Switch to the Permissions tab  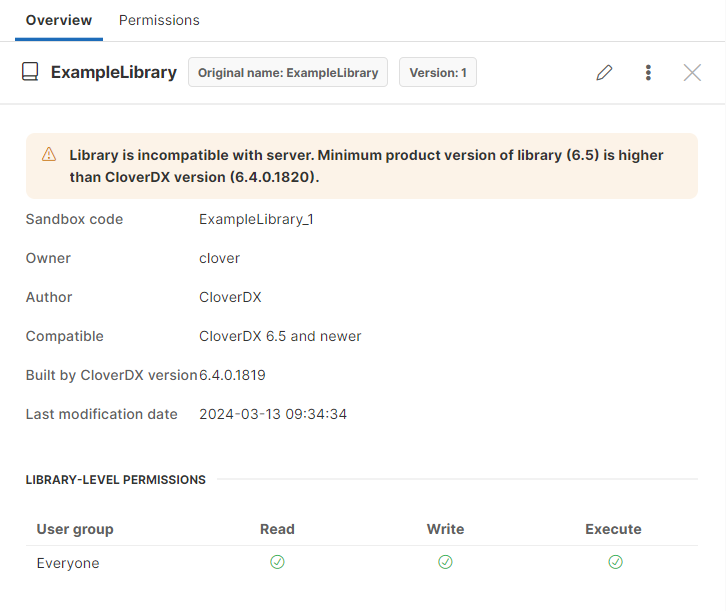[x=159, y=20]
